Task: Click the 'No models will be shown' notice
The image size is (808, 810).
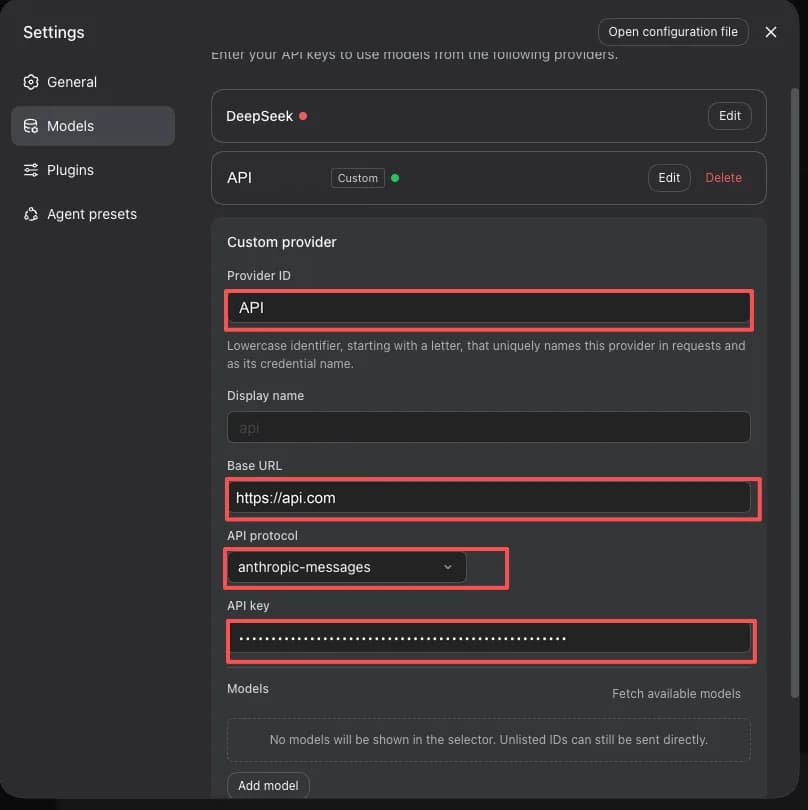Action: pyautogui.click(x=489, y=740)
